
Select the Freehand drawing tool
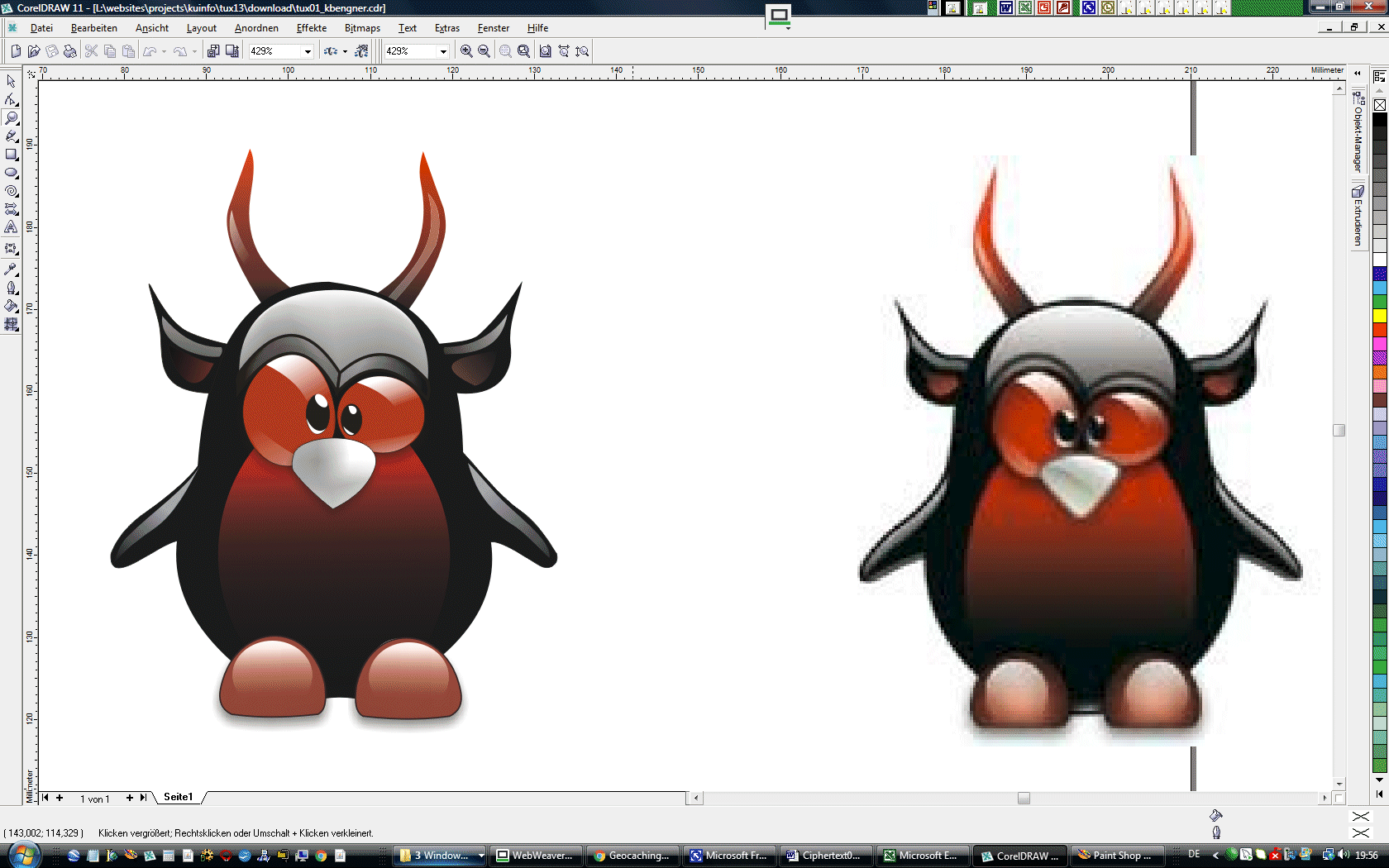pyautogui.click(x=11, y=136)
